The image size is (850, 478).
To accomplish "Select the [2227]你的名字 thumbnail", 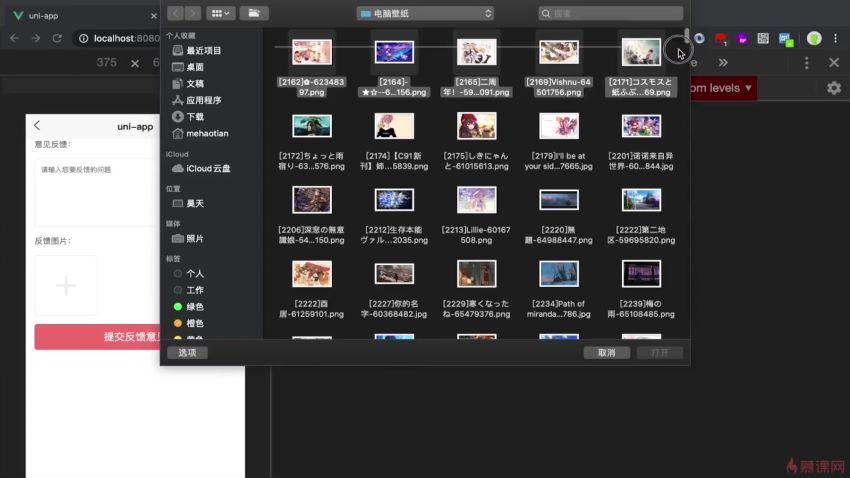I will (394, 274).
